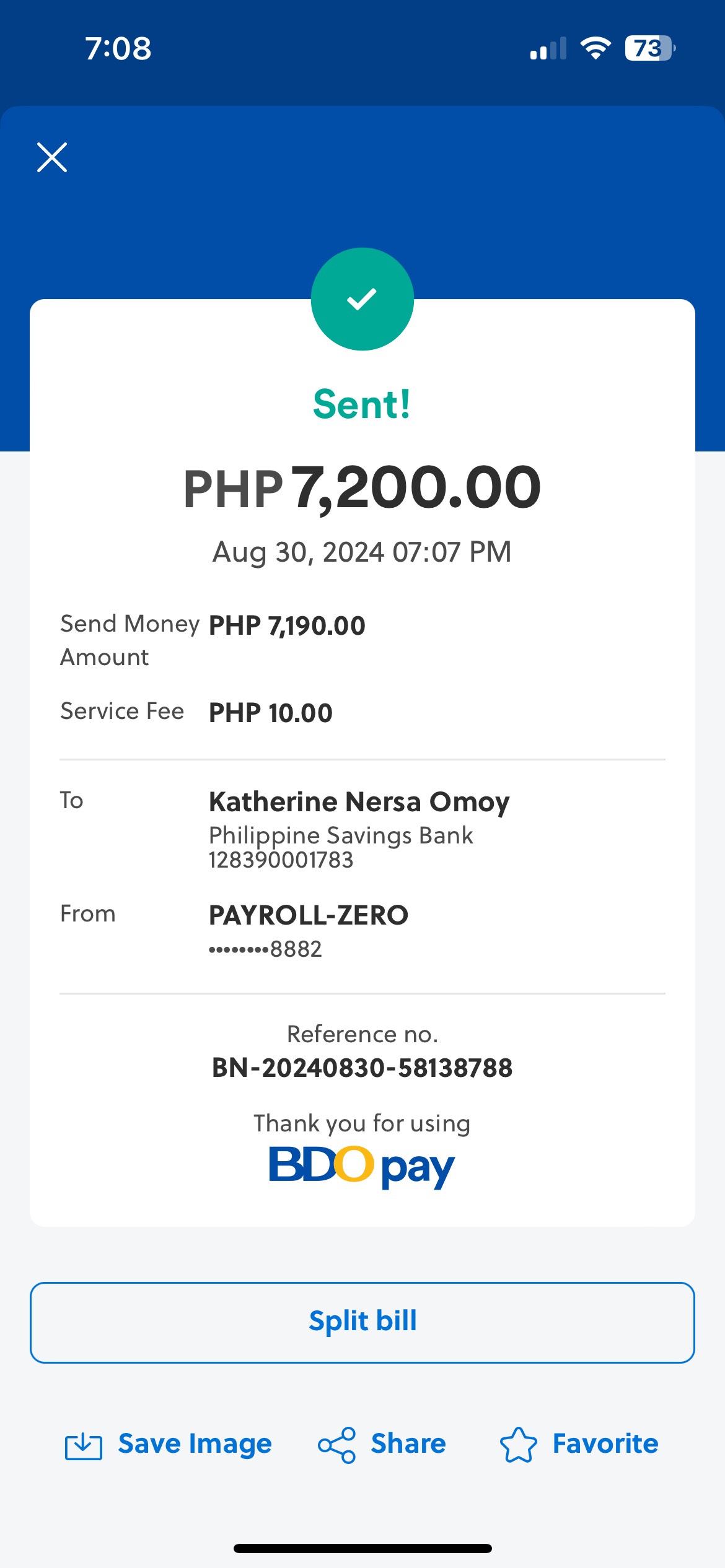
Task: Tap the battery indicator showing 73
Action: [x=649, y=48]
